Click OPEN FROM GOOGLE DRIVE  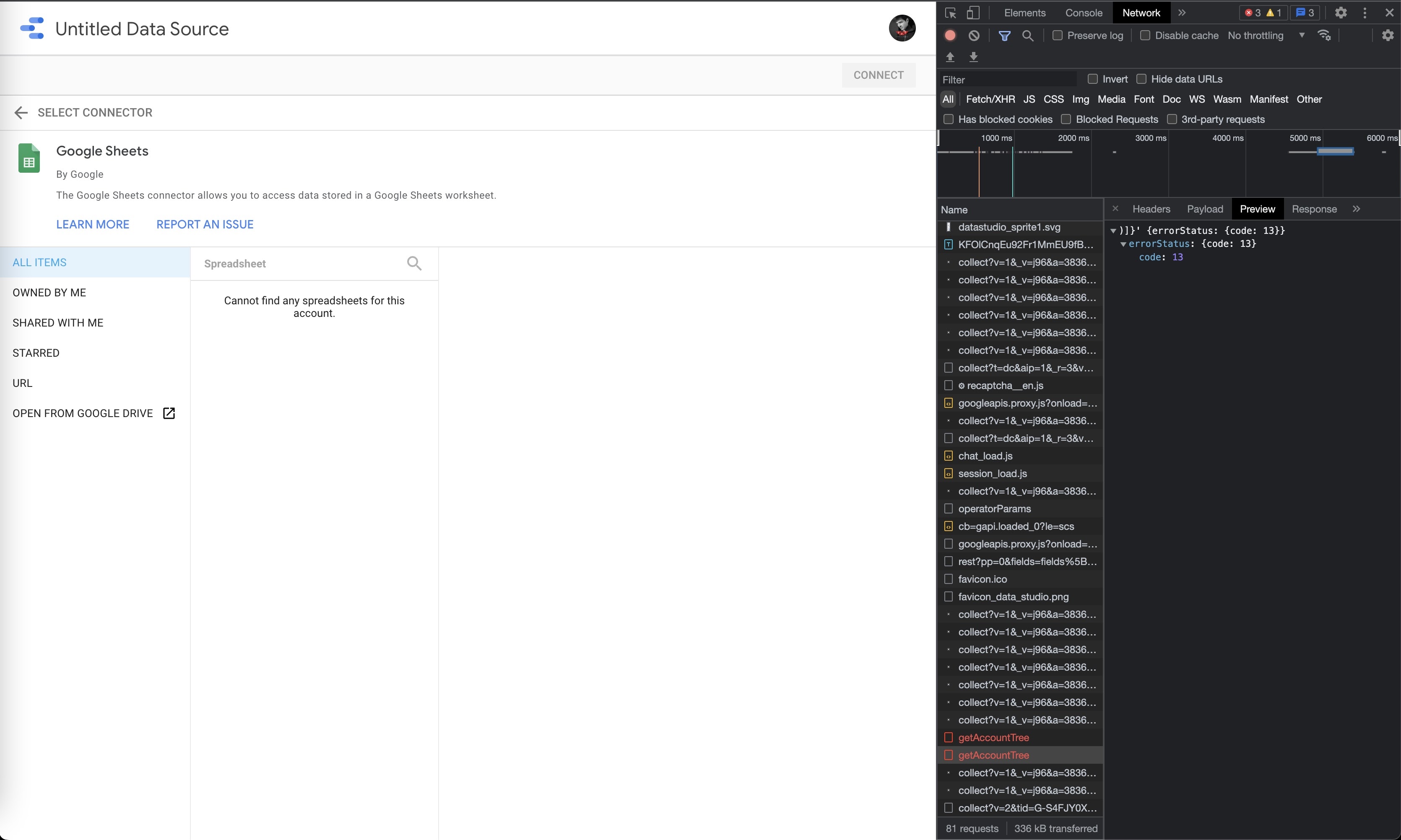coord(95,413)
